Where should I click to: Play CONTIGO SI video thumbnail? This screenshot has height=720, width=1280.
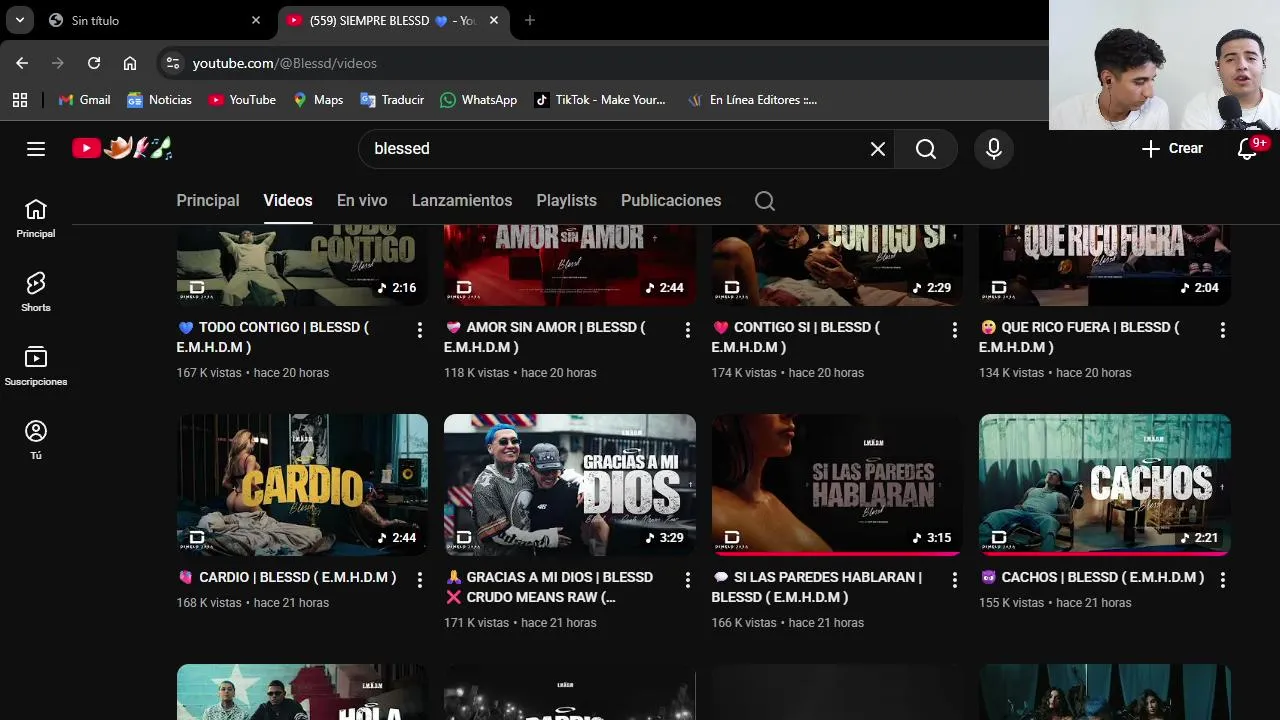coord(837,265)
